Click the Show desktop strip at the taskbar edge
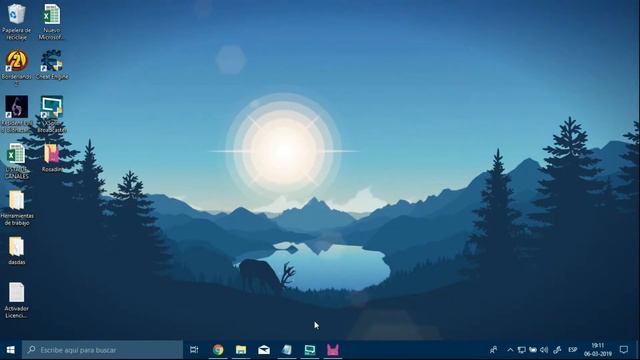Image resolution: width=640 pixels, height=360 pixels. coord(638,350)
